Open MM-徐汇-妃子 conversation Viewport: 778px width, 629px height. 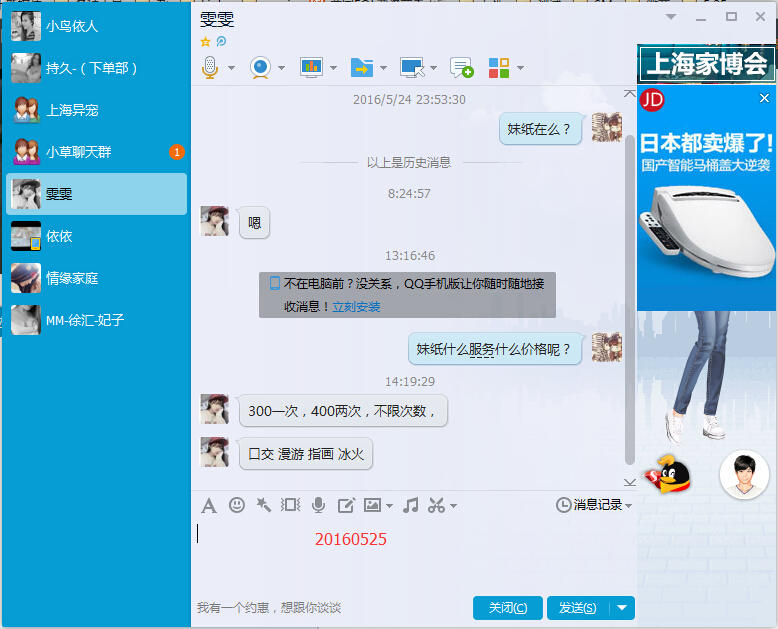point(96,320)
